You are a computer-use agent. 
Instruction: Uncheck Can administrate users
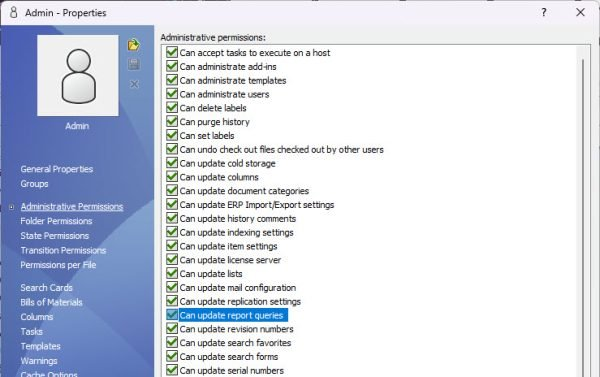click(172, 94)
